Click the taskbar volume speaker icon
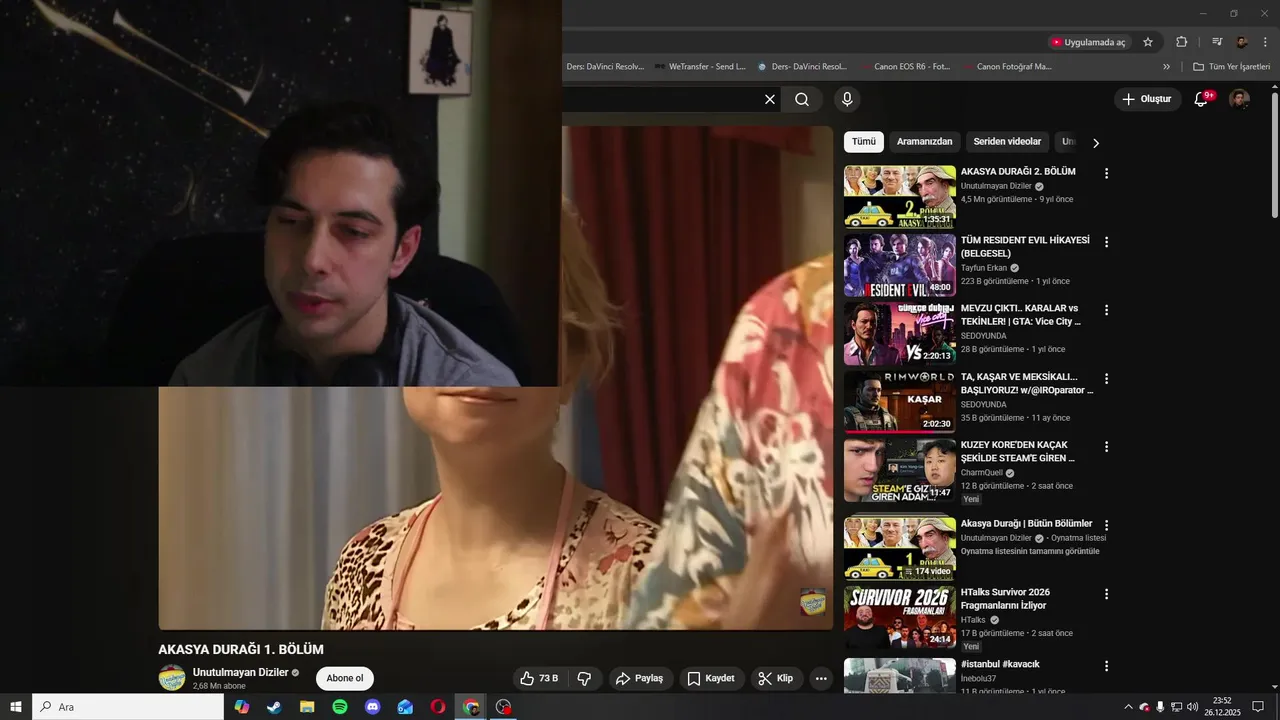 pos(1192,707)
